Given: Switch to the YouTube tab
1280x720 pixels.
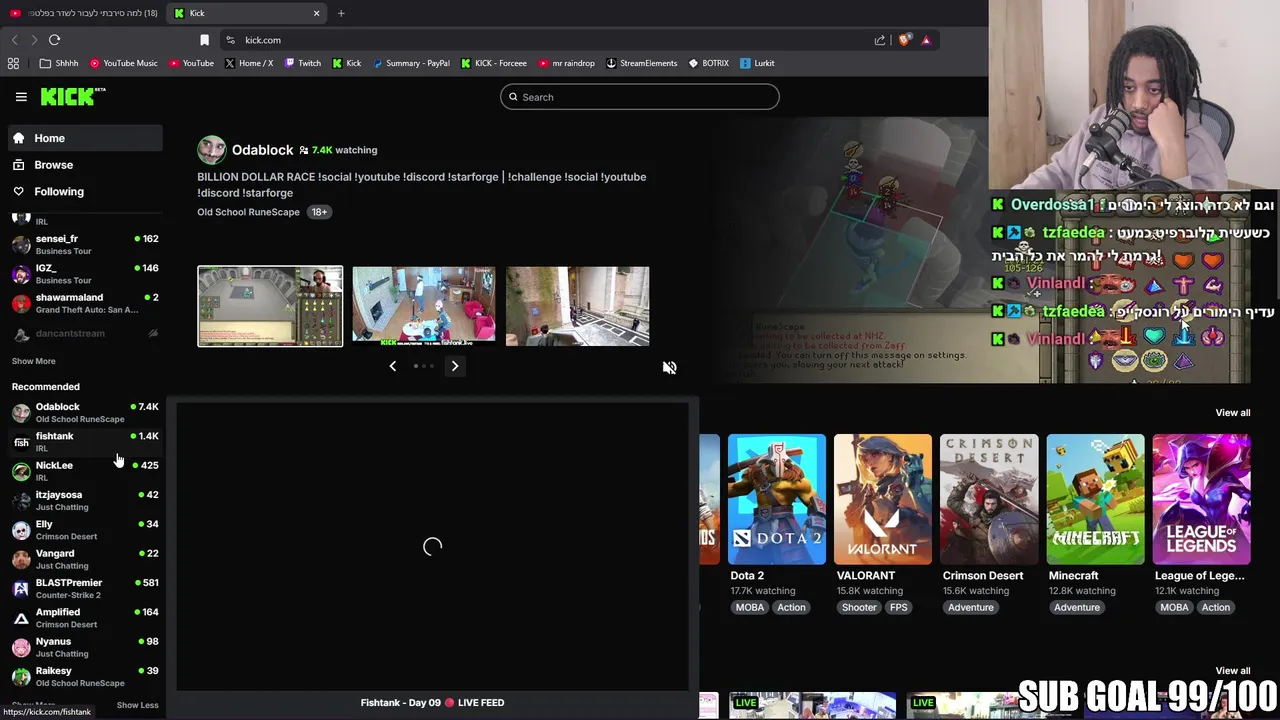Looking at the screenshot, I should point(84,13).
